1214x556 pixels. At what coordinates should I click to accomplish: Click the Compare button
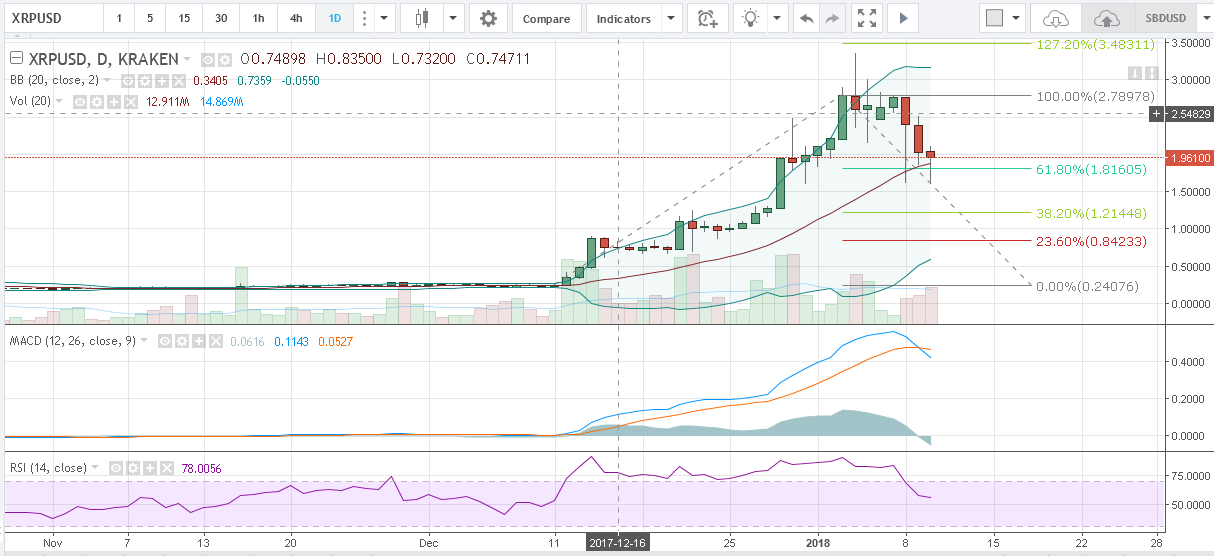[x=546, y=18]
